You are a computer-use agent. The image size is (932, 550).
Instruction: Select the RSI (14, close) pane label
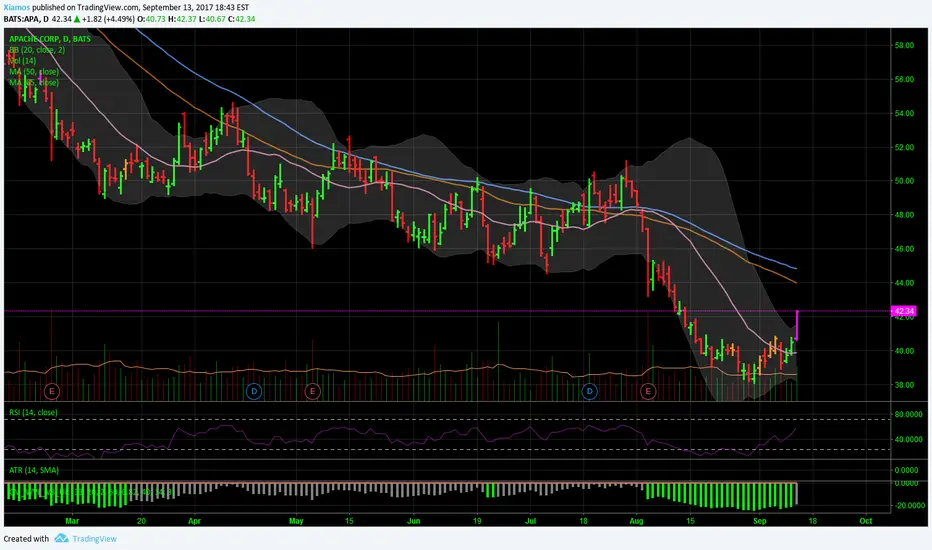(x=33, y=412)
